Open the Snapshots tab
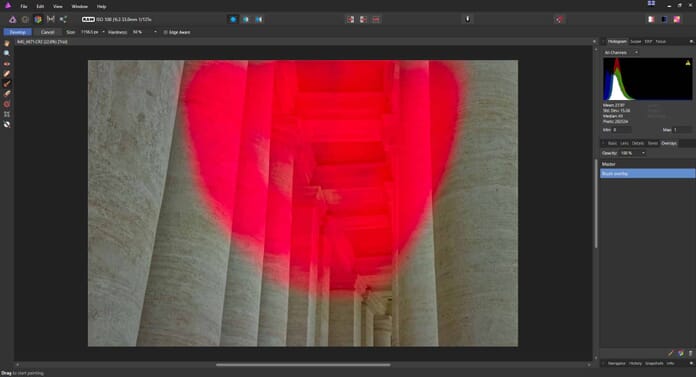The height and width of the screenshot is (377, 696). 654,363
